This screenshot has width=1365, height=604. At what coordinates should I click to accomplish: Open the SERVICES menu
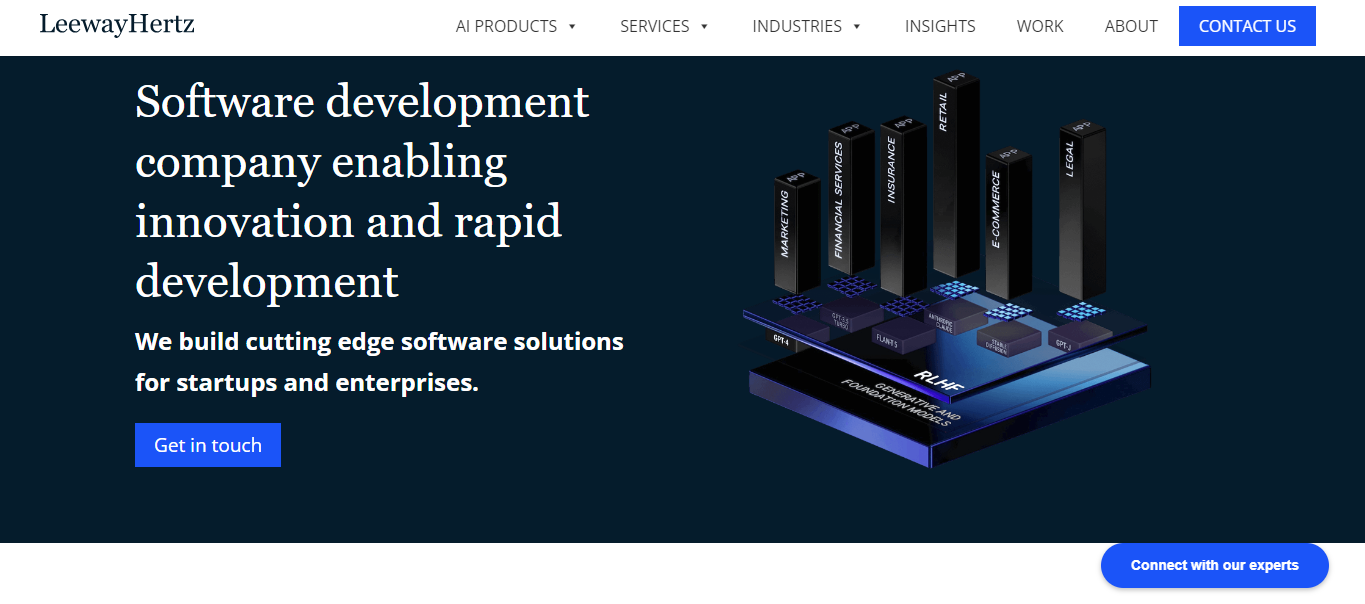654,27
